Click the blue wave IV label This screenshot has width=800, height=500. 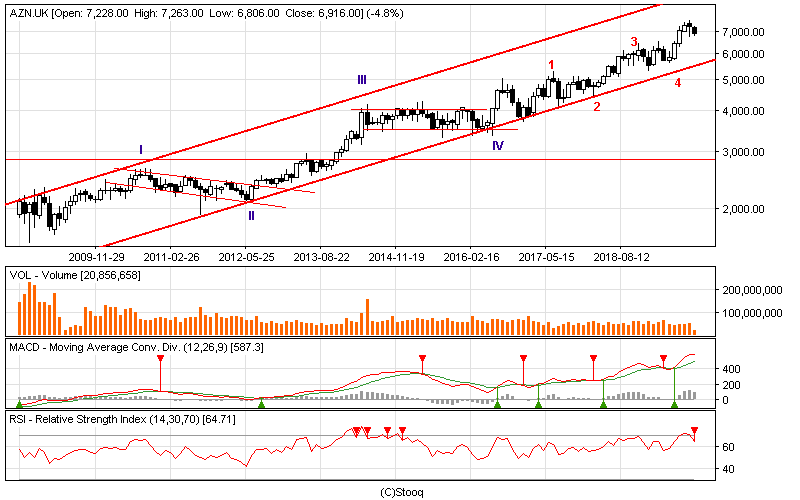tap(498, 145)
